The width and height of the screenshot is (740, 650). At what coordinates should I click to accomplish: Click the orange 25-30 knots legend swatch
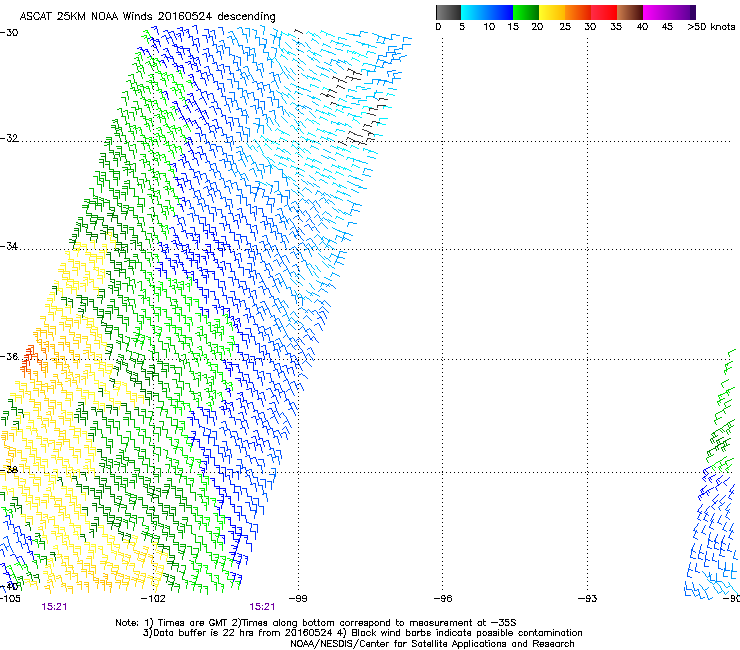click(578, 12)
